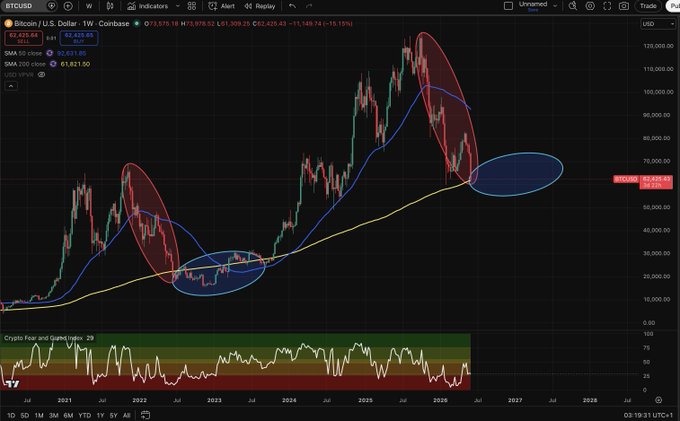
Task: Select the layout setup square icon
Action: coord(508,6)
